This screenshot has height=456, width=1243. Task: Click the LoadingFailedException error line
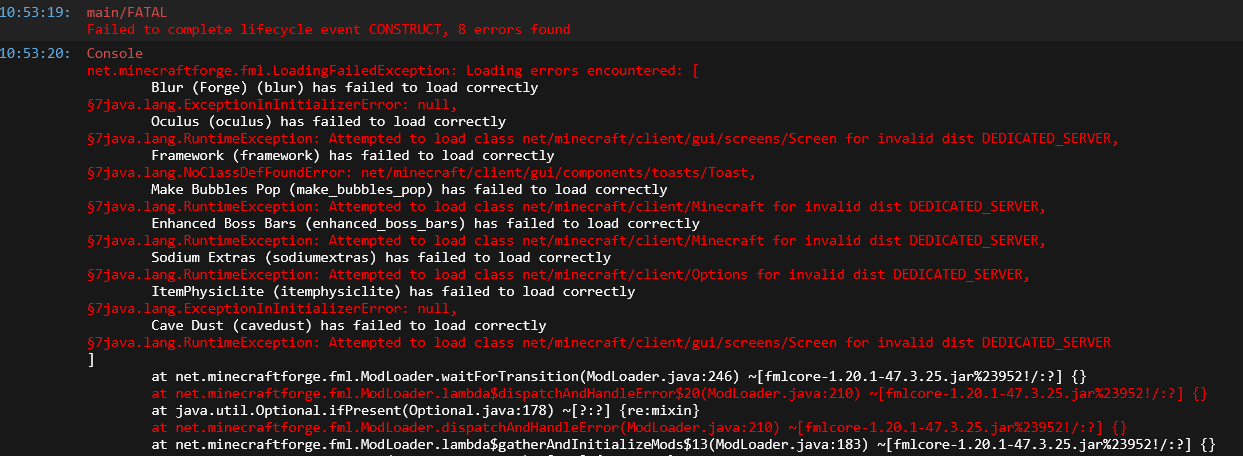[393, 71]
